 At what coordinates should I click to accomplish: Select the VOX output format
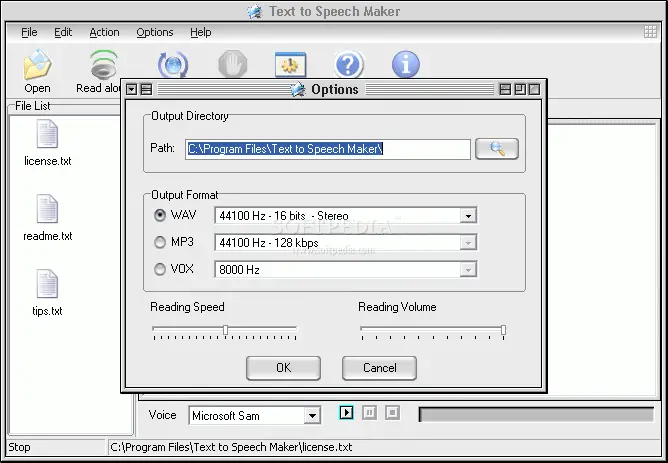160,269
